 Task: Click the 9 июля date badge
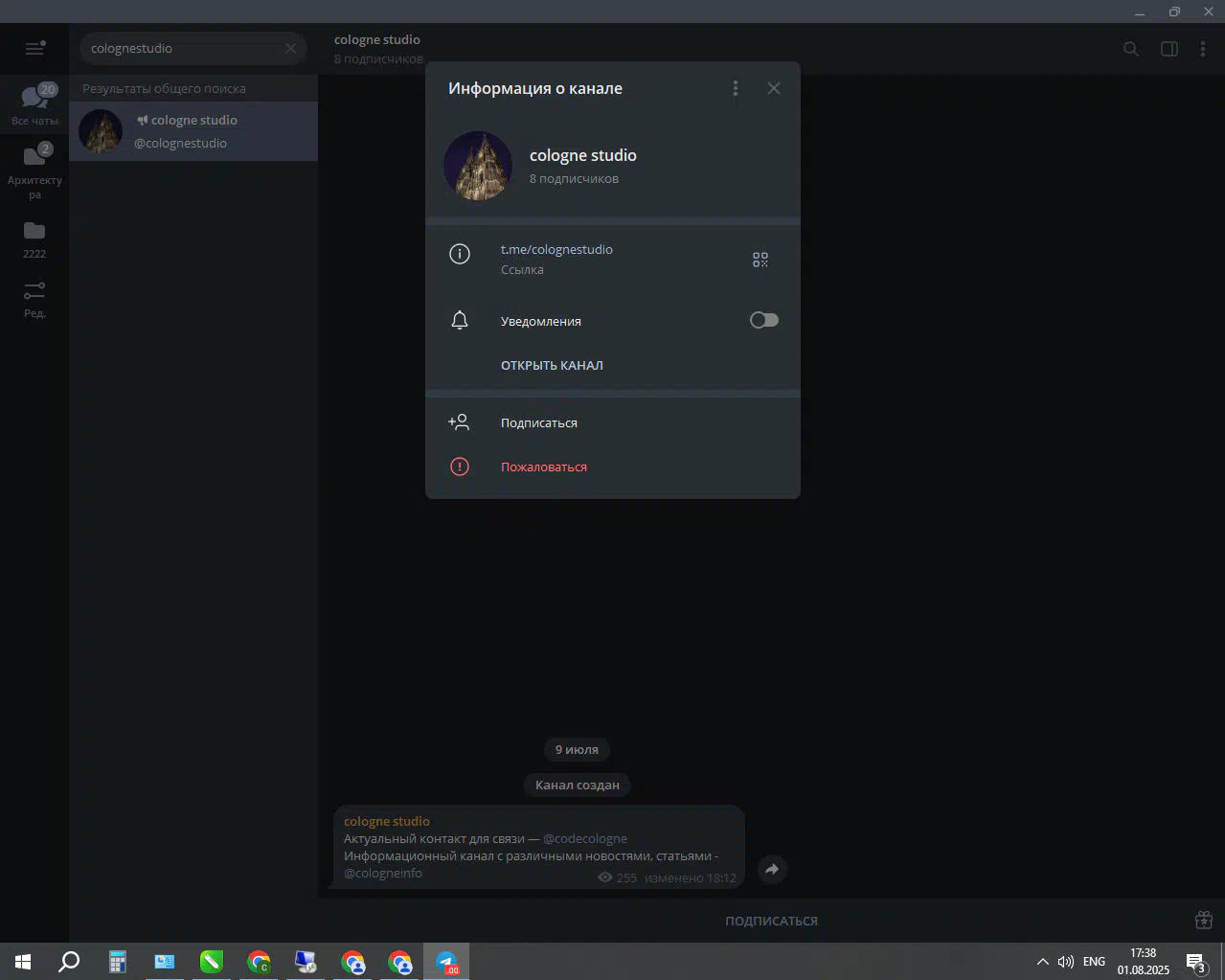click(577, 749)
